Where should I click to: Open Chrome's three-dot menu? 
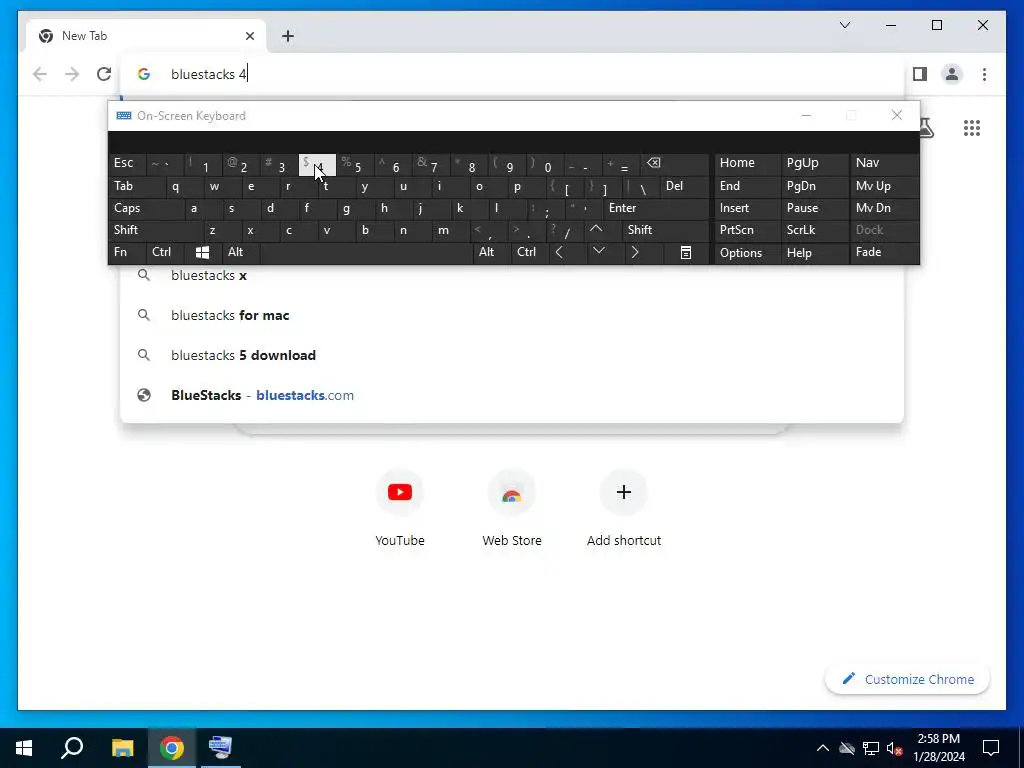(x=984, y=74)
